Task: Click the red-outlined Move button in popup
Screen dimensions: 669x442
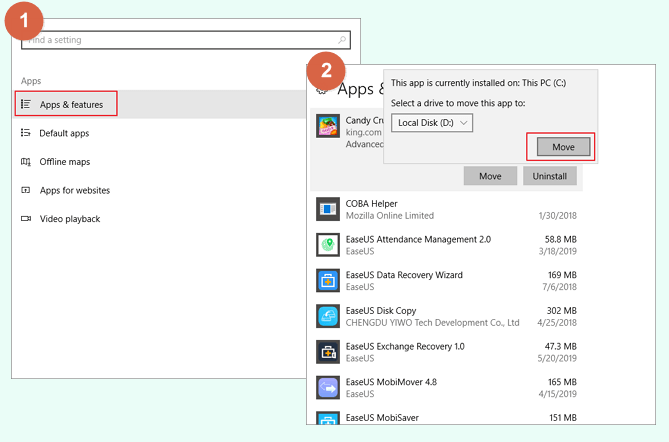Action: point(561,147)
